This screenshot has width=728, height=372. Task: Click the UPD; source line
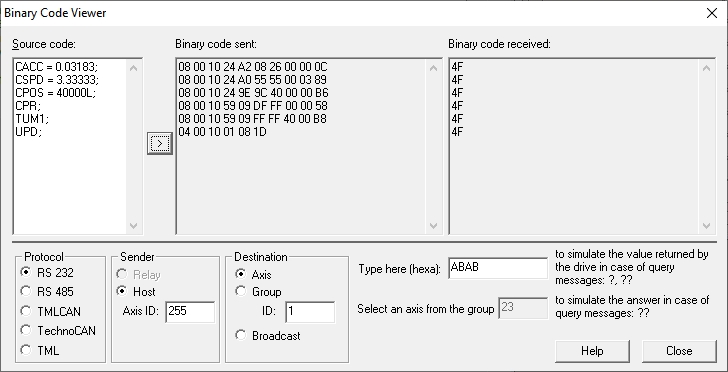(28, 132)
